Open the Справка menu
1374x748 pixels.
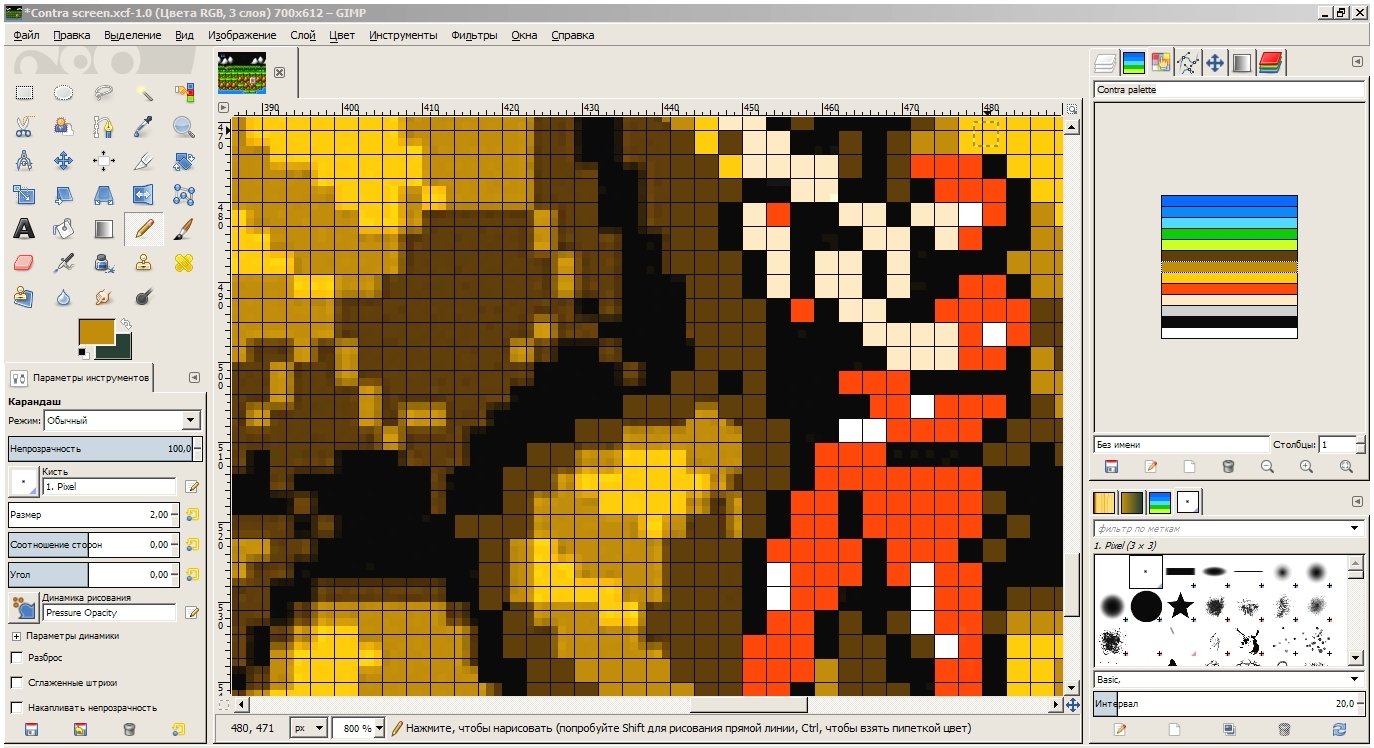(x=572, y=35)
